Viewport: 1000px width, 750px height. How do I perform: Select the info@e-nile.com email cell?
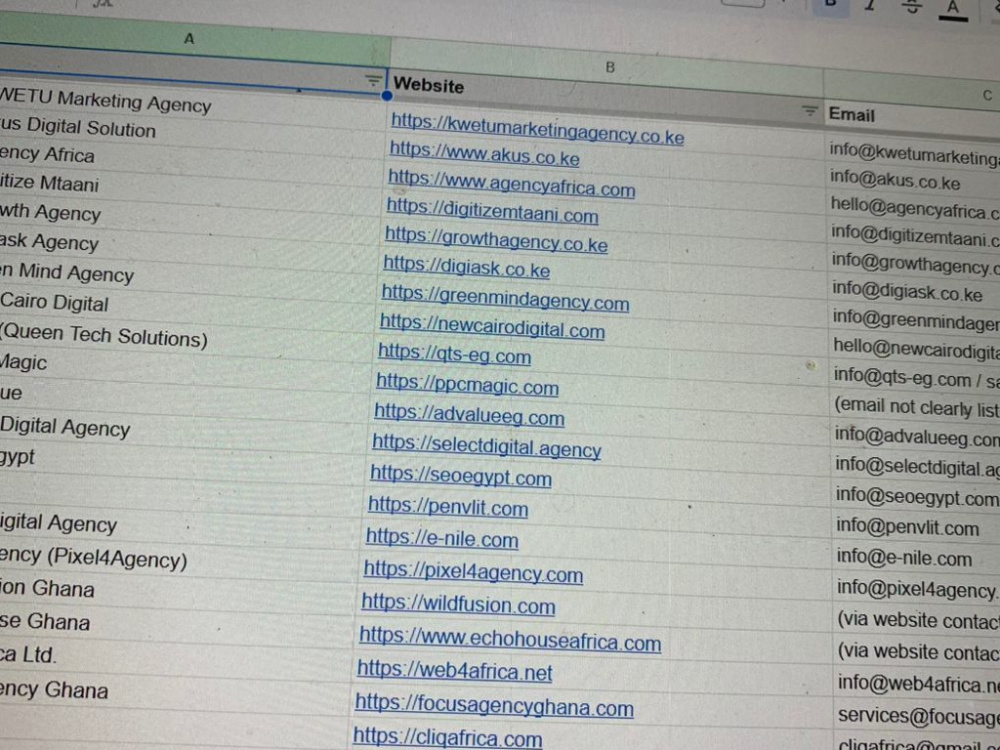tap(904, 558)
